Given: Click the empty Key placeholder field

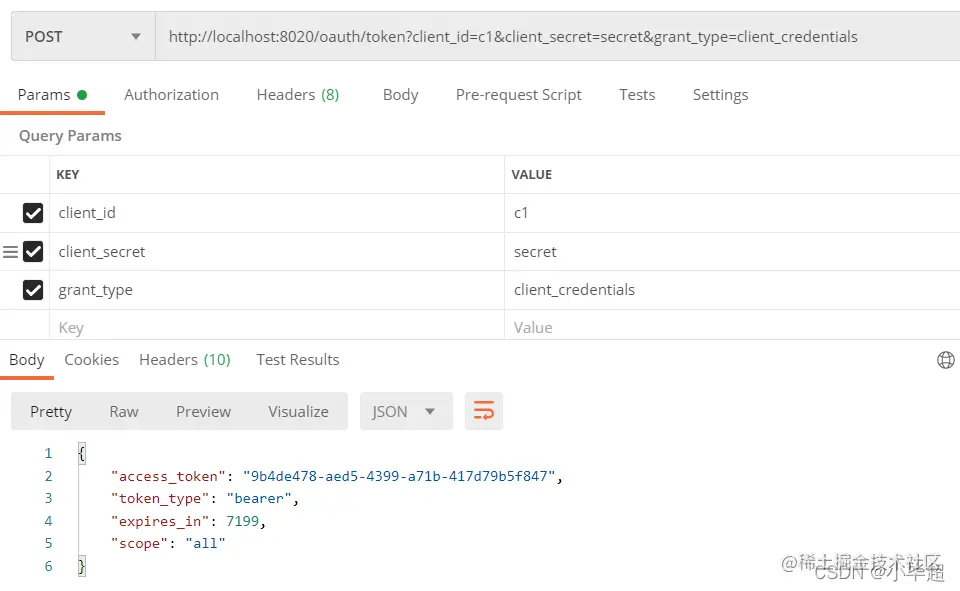Looking at the screenshot, I should click(x=277, y=328).
